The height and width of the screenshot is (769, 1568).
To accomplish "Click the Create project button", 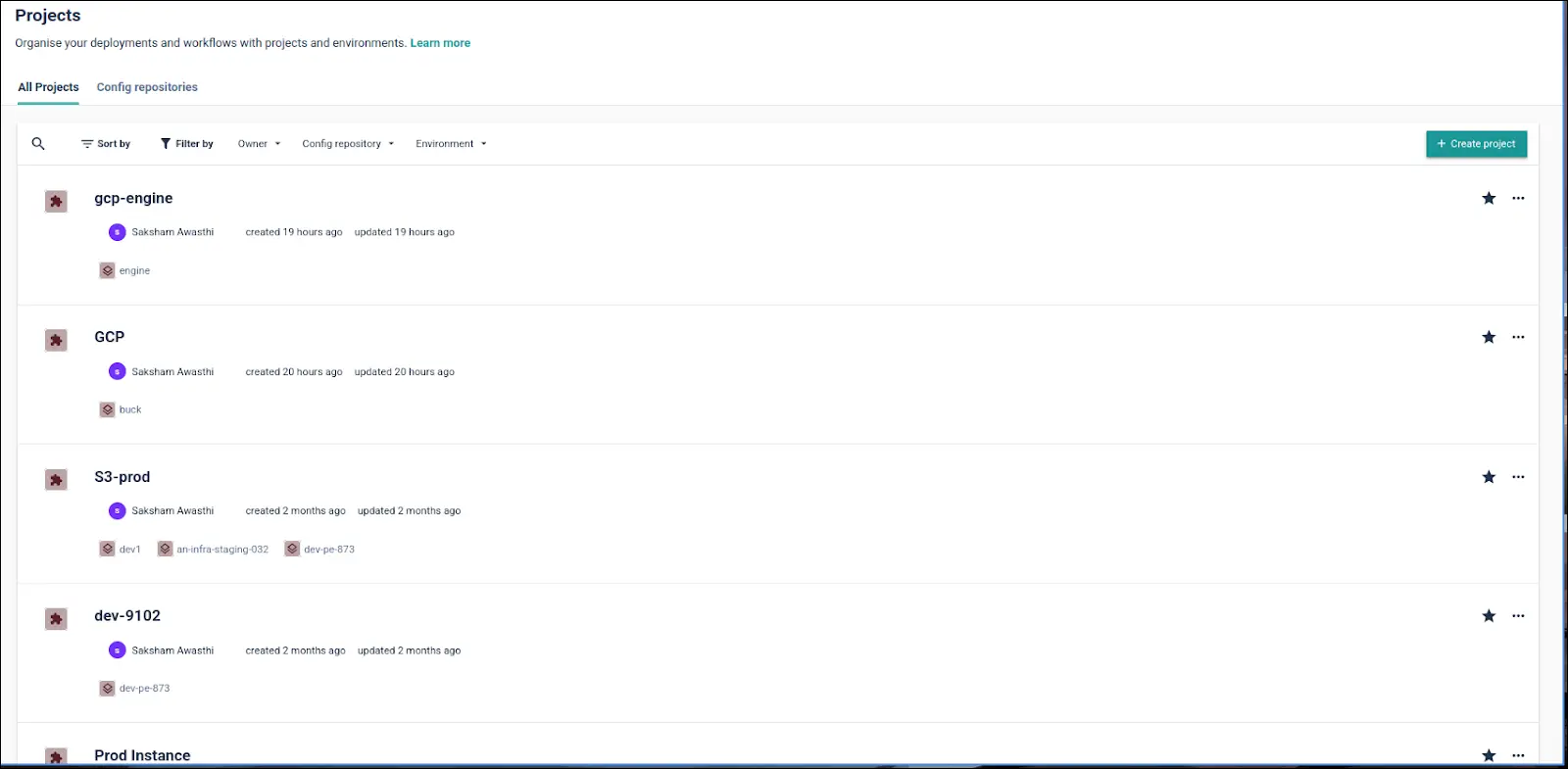I will tap(1476, 144).
